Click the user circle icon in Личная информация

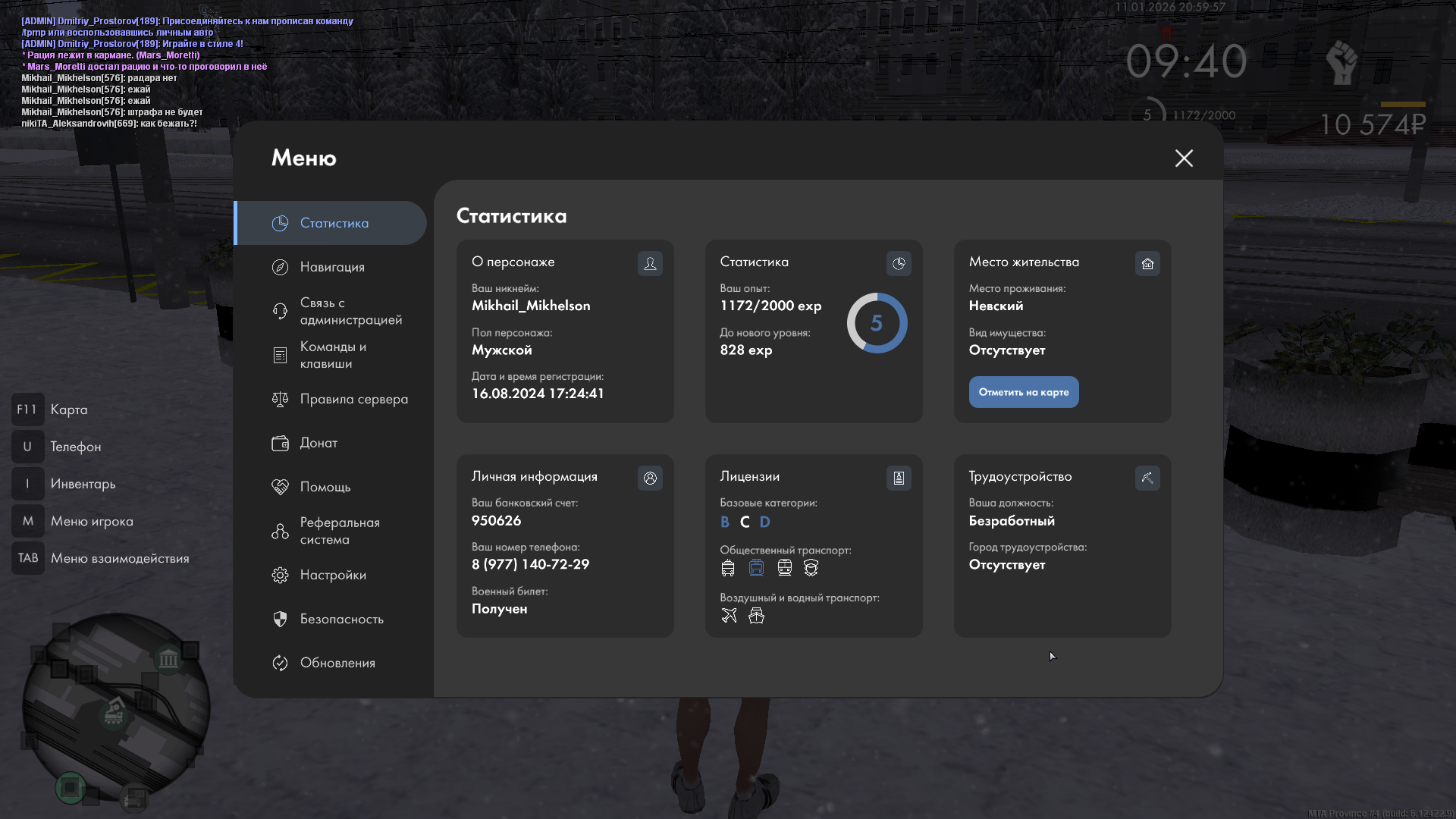[x=650, y=478]
